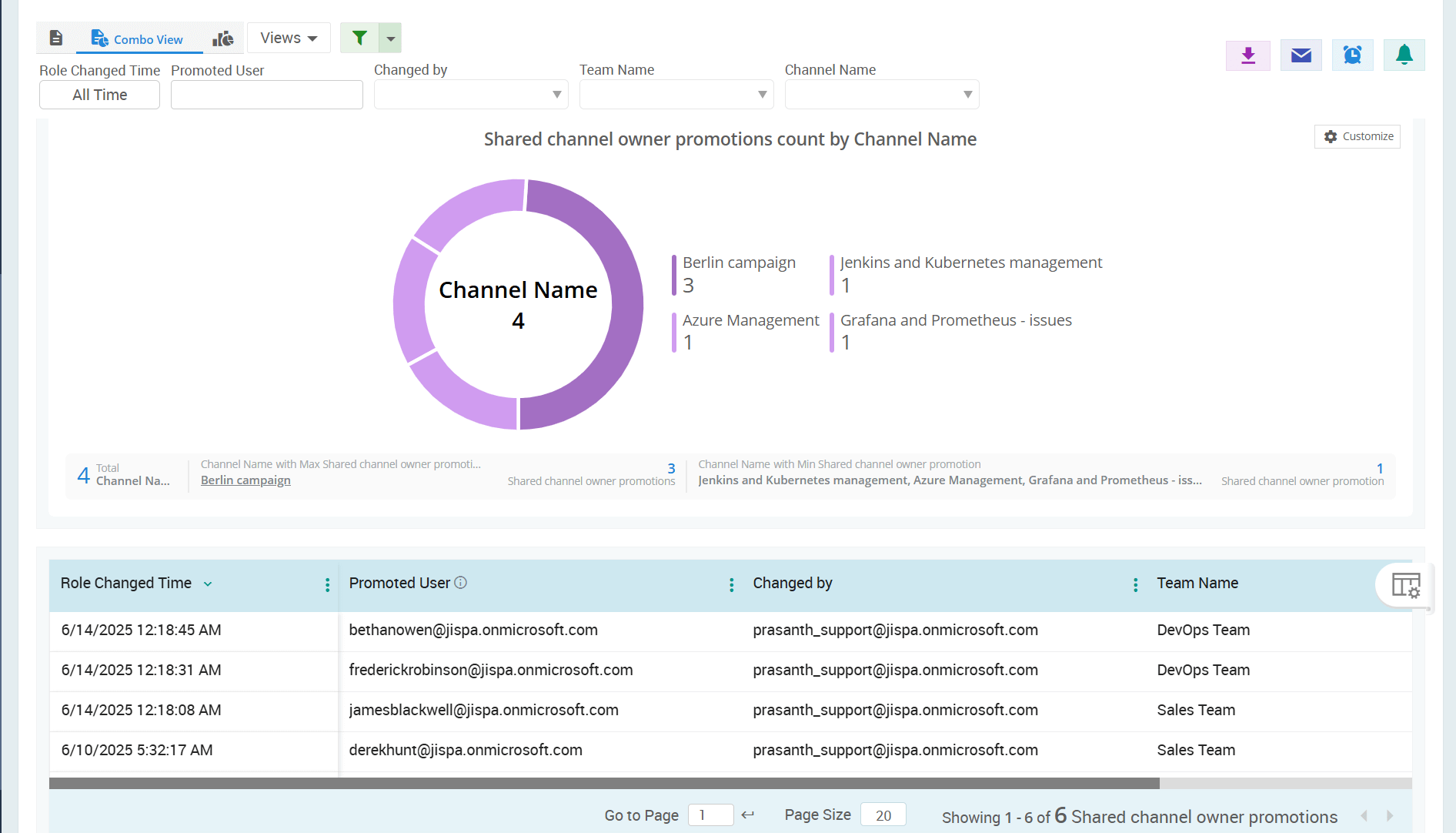The width and height of the screenshot is (1456, 833).
Task: Open alerts using the bell icon
Action: tap(1404, 55)
